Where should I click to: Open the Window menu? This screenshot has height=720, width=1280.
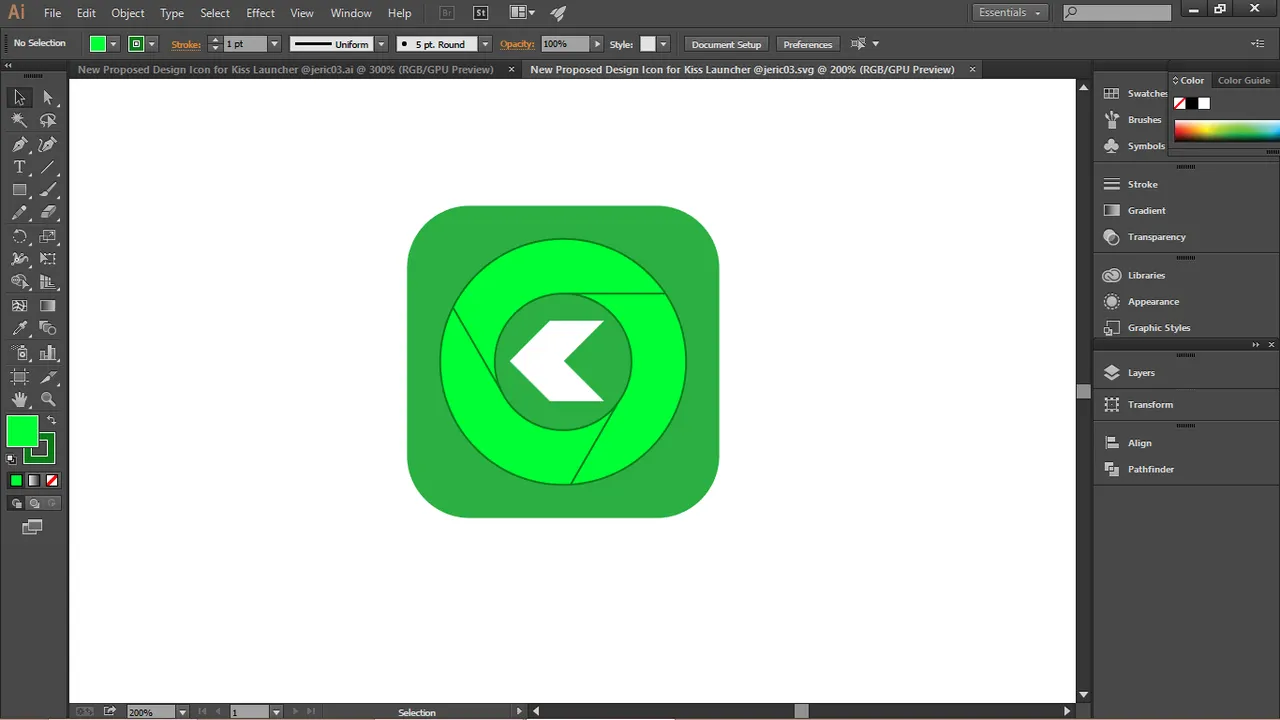pos(351,13)
